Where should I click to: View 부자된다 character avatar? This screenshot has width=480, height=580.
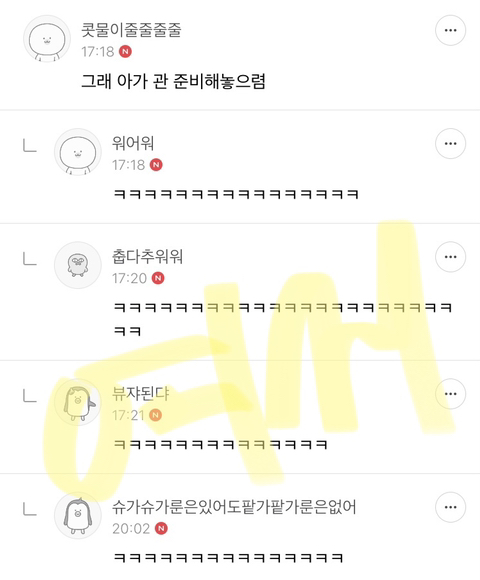click(x=78, y=402)
